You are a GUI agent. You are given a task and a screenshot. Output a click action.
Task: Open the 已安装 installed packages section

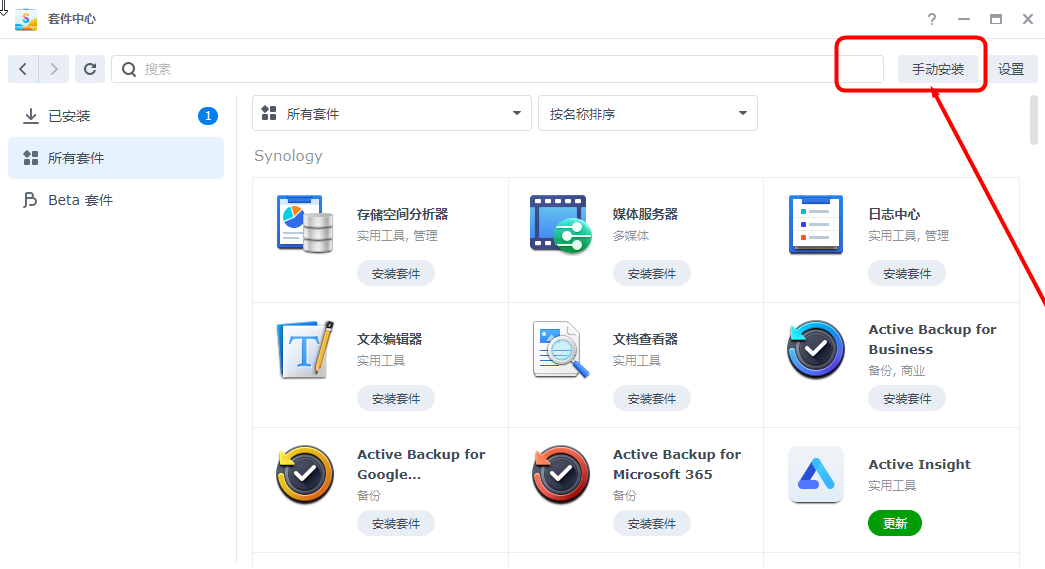(x=116, y=116)
